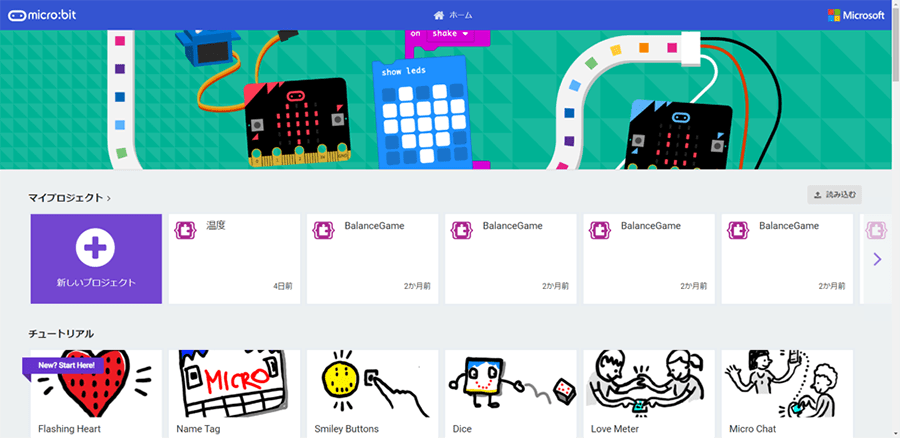Click the micro:bit logo in header
Viewport: 900px width, 438px height.
click(x=42, y=15)
